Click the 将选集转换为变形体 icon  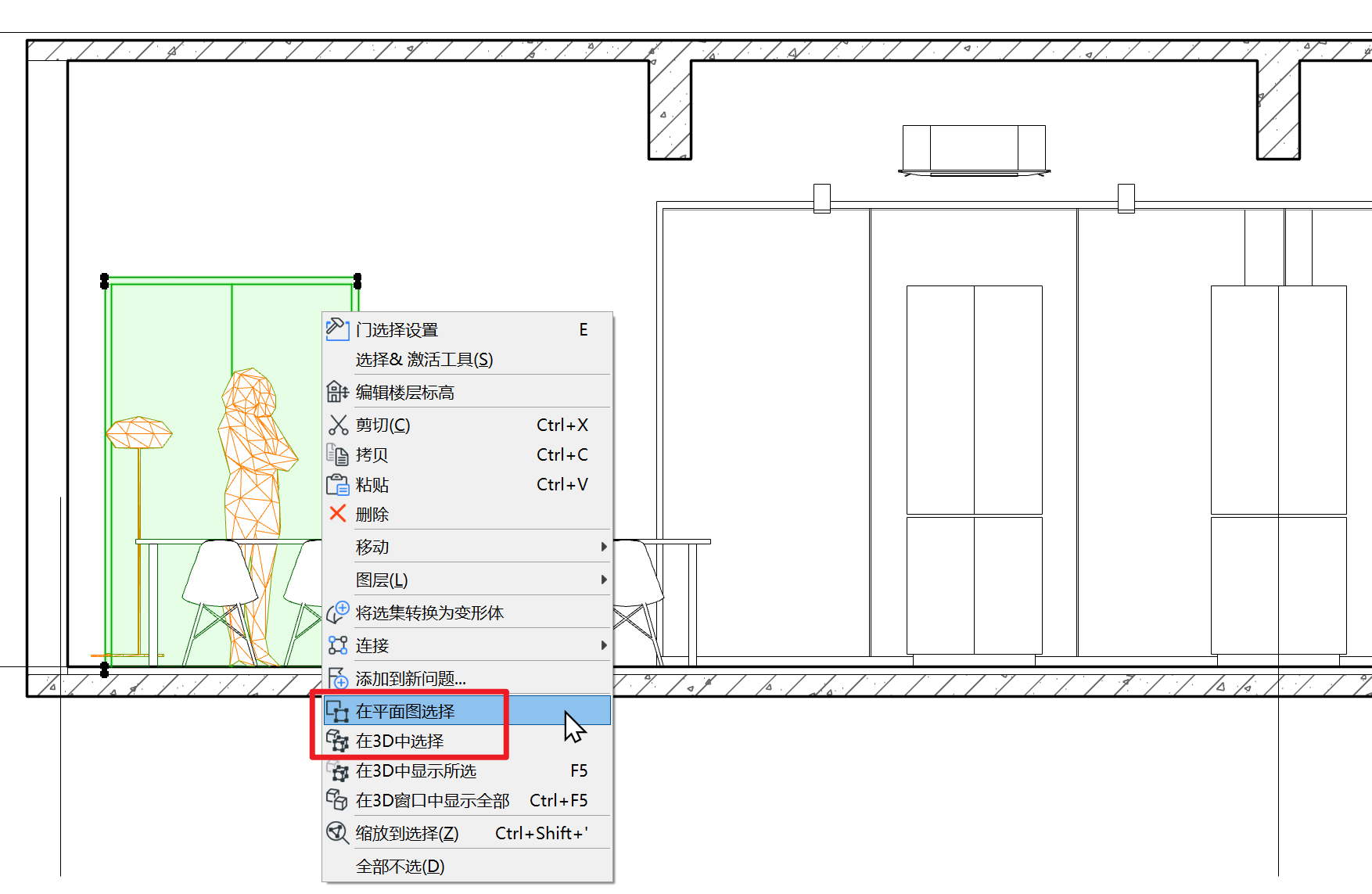337,612
